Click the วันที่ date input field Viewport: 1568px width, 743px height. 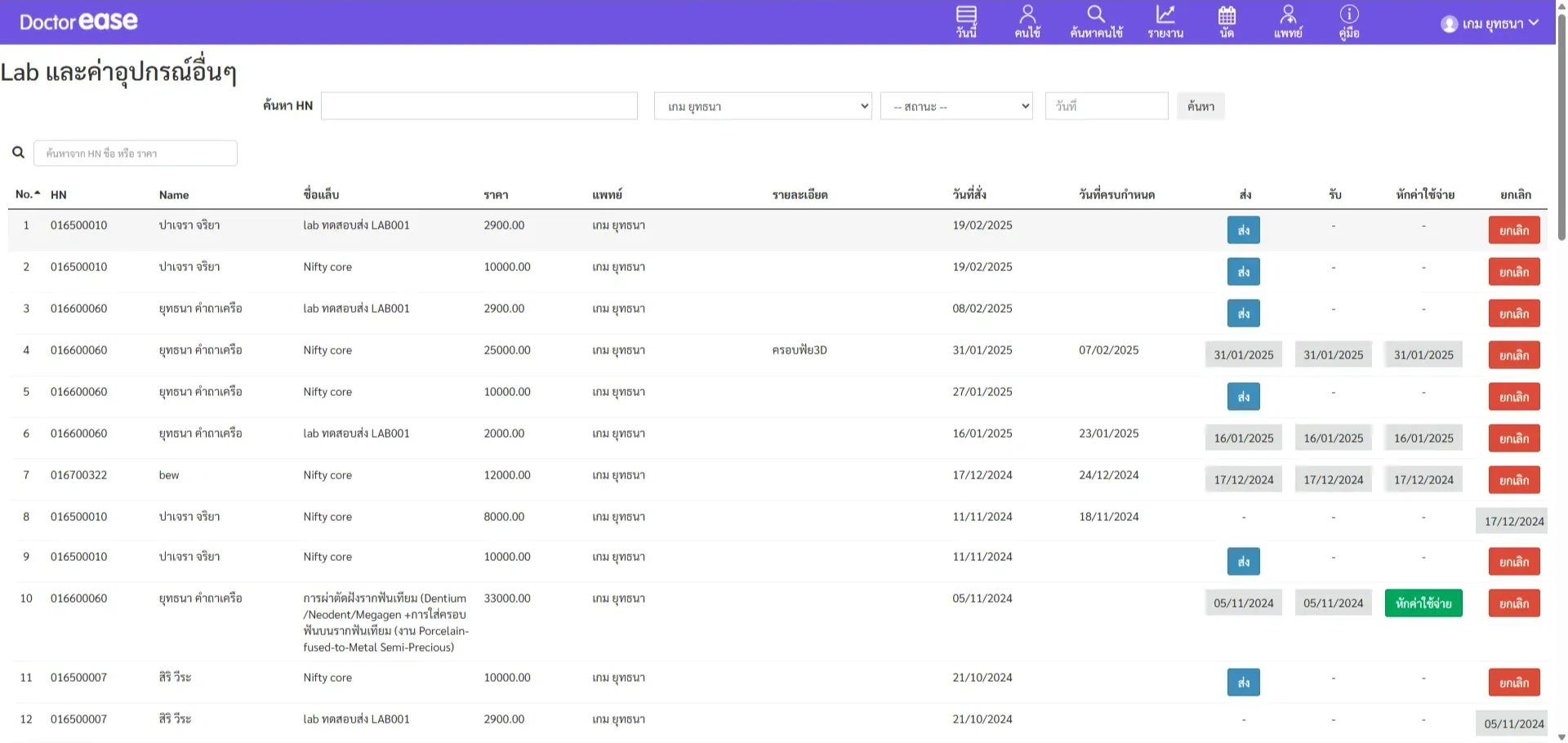click(1107, 106)
